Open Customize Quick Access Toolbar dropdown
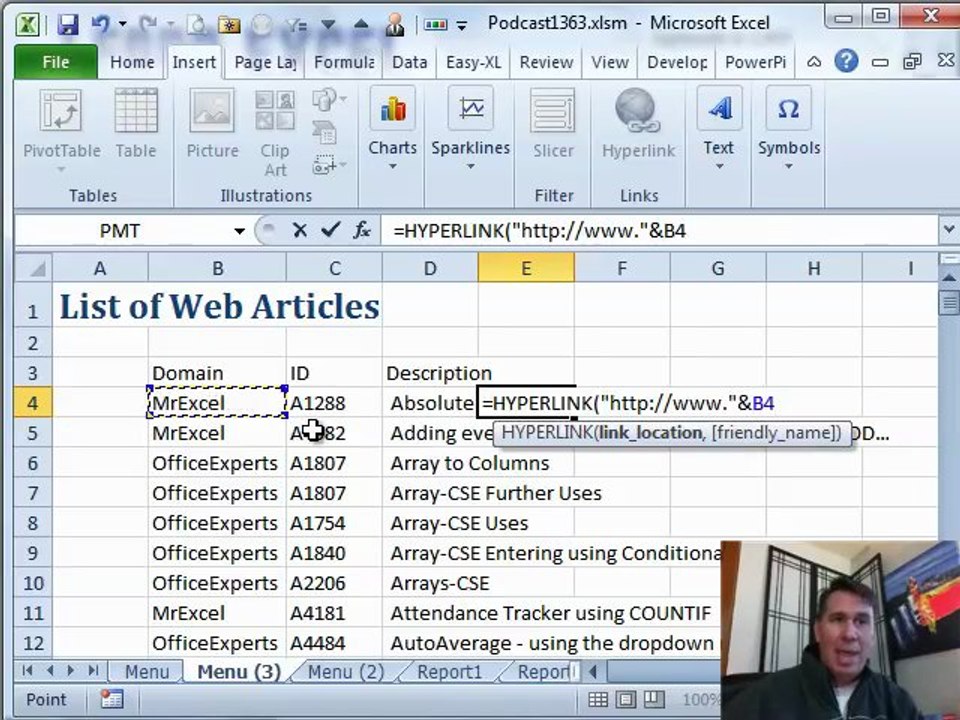960x720 pixels. [x=462, y=25]
